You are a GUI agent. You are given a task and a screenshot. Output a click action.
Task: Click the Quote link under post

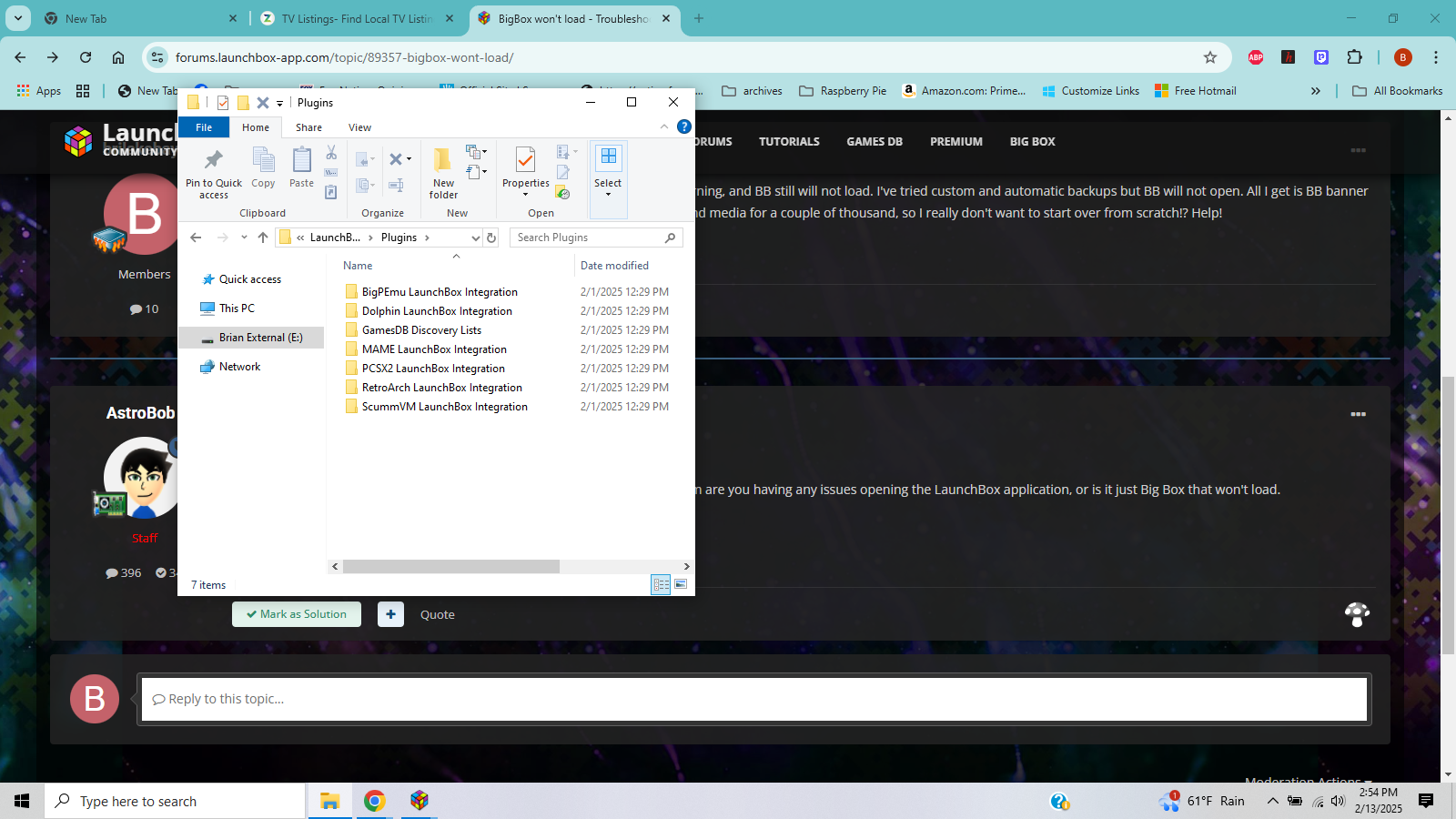(437, 615)
